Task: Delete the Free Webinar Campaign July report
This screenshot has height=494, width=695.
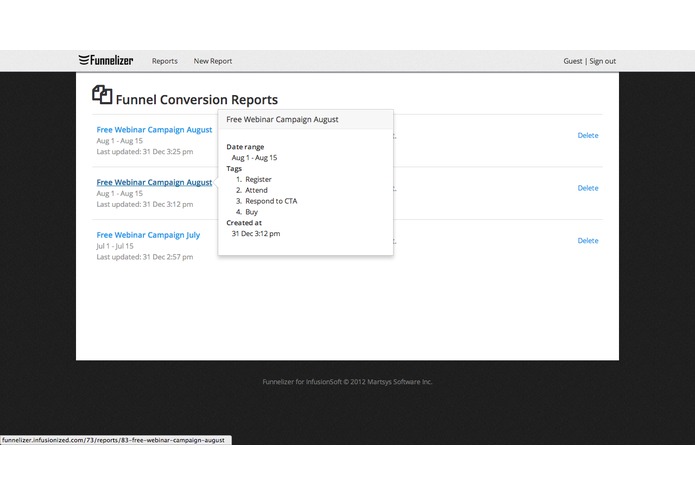Action: coord(588,241)
